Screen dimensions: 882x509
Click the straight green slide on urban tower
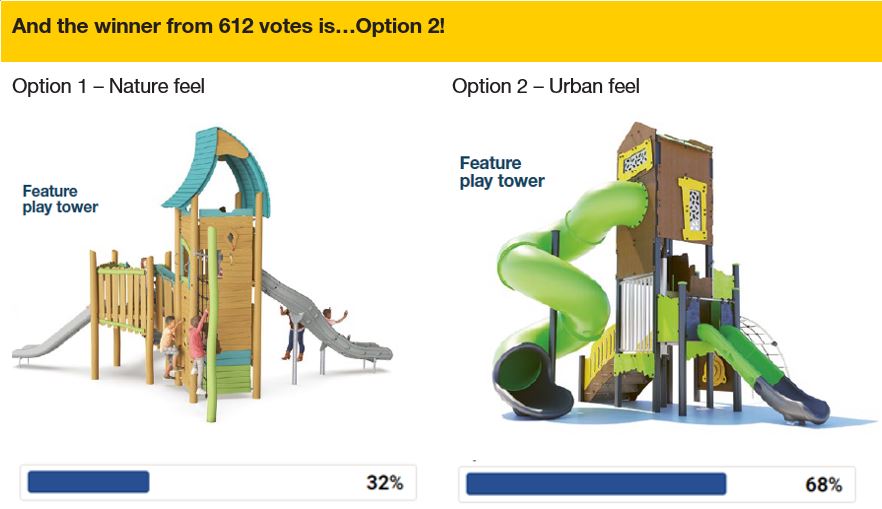(760, 370)
